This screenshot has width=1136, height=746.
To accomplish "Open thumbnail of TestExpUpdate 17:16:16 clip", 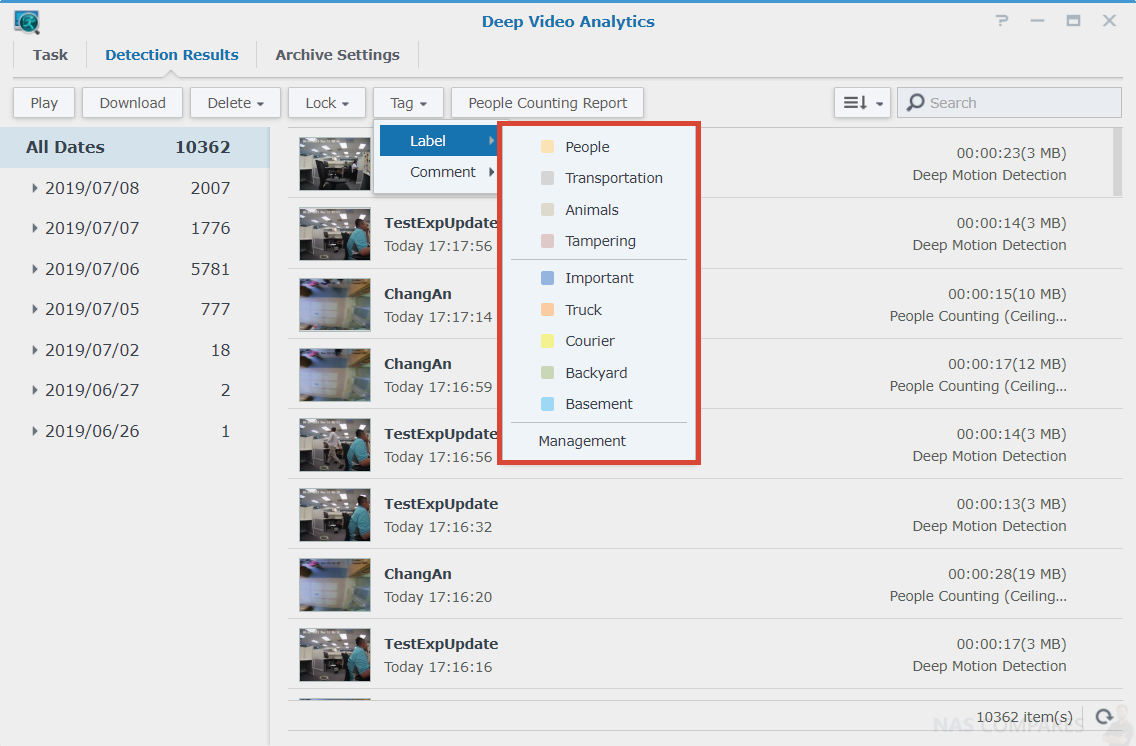I will (335, 655).
